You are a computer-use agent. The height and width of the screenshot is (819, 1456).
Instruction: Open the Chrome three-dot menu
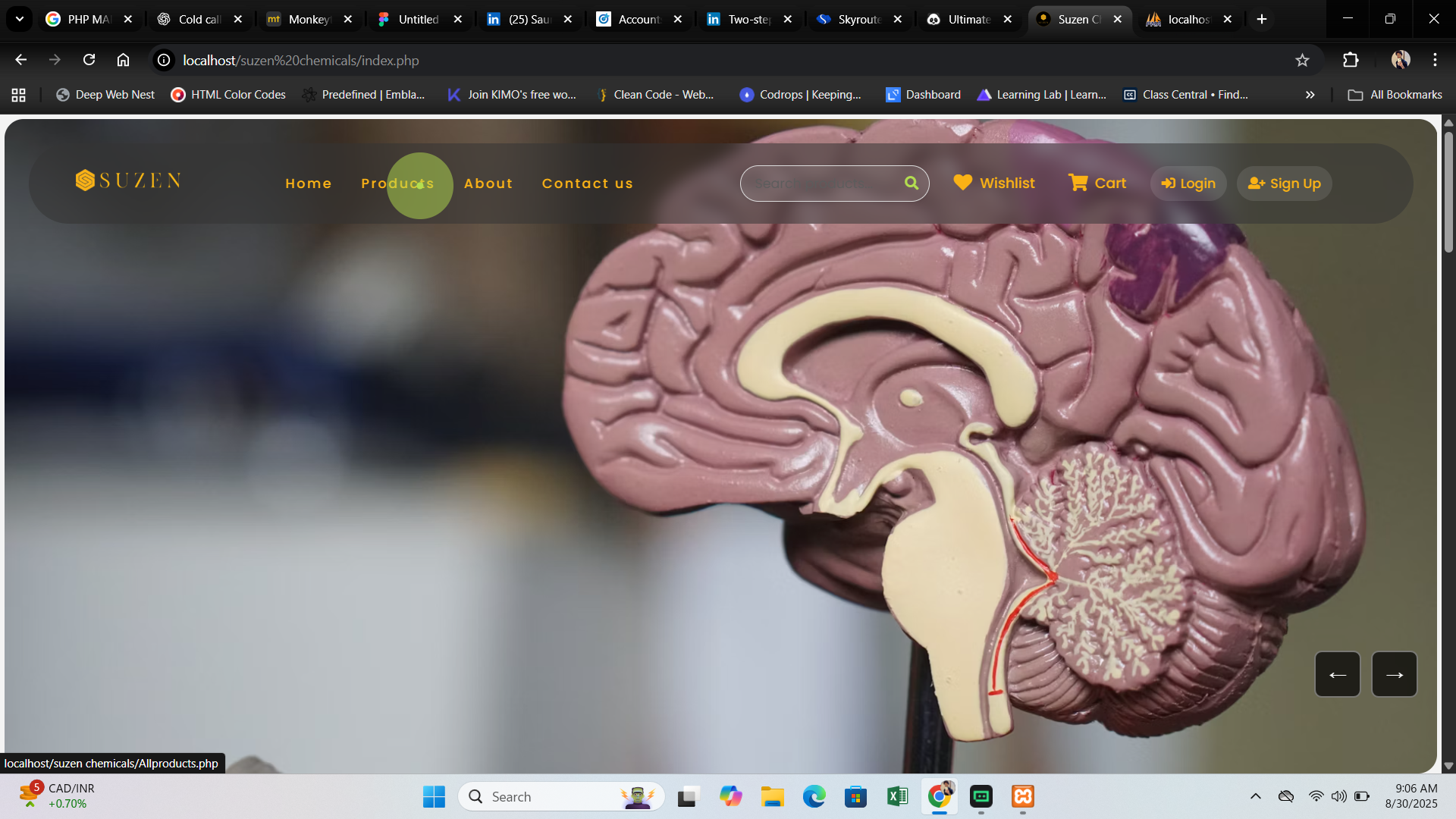1435,60
